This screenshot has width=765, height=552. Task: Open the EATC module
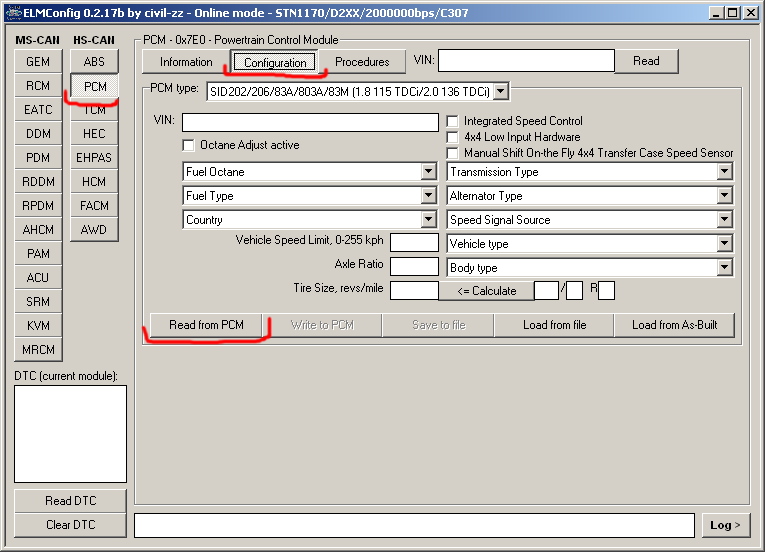(39, 110)
